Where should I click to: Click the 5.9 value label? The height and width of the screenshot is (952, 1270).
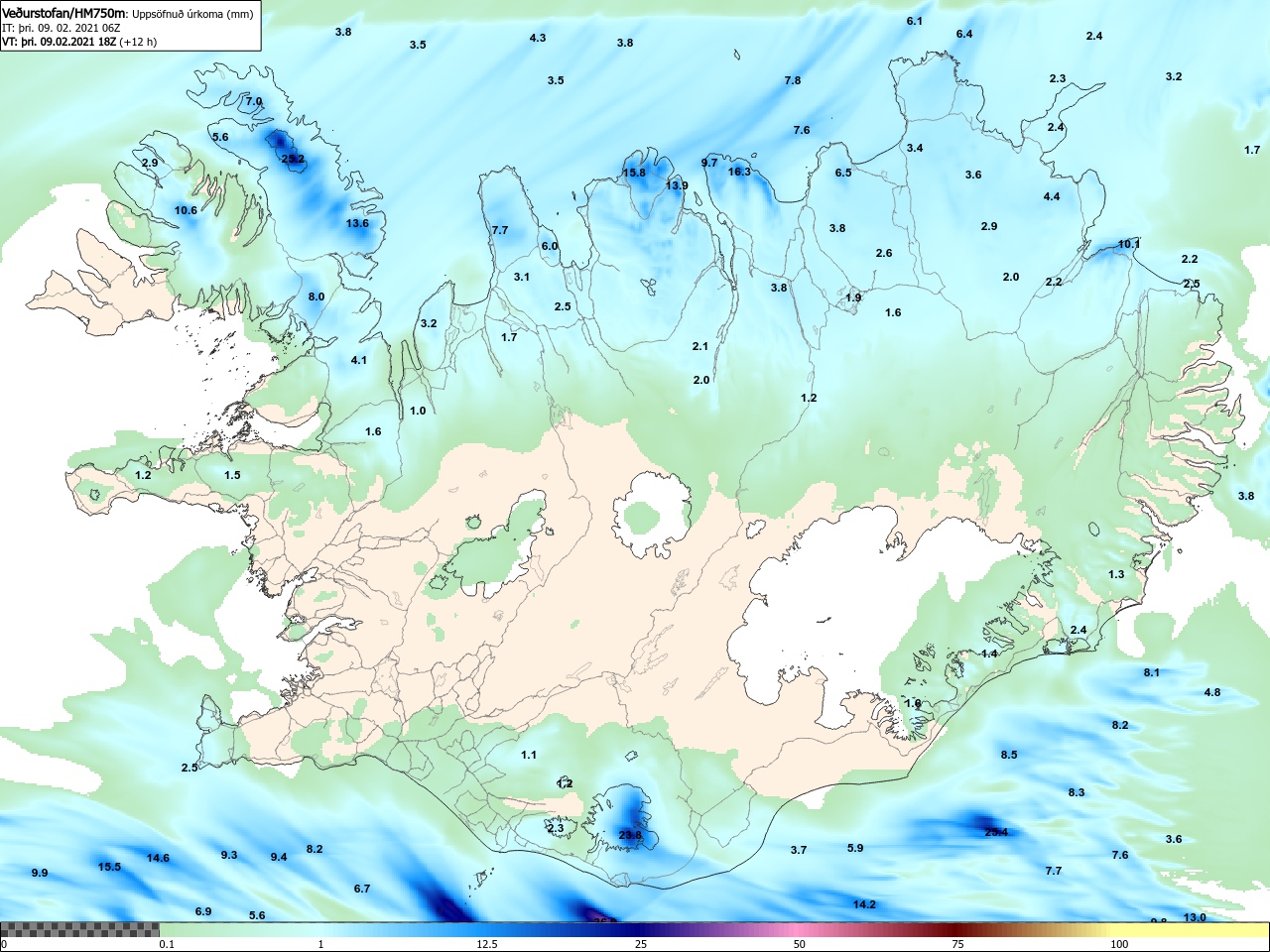(855, 848)
